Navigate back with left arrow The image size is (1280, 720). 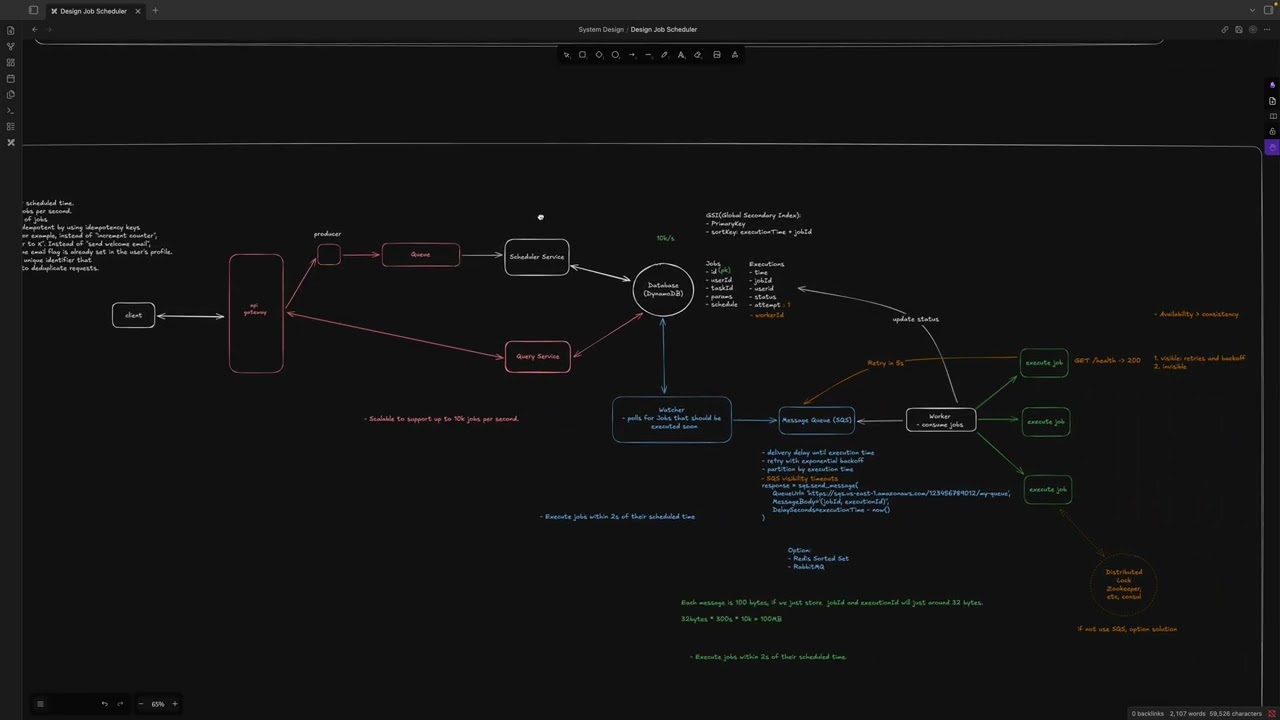(35, 29)
